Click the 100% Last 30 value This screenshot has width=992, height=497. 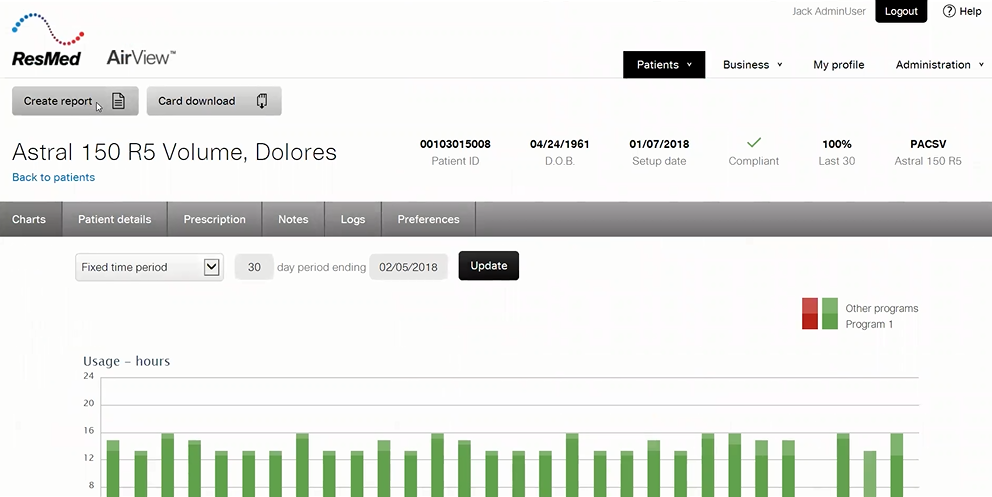(836, 144)
